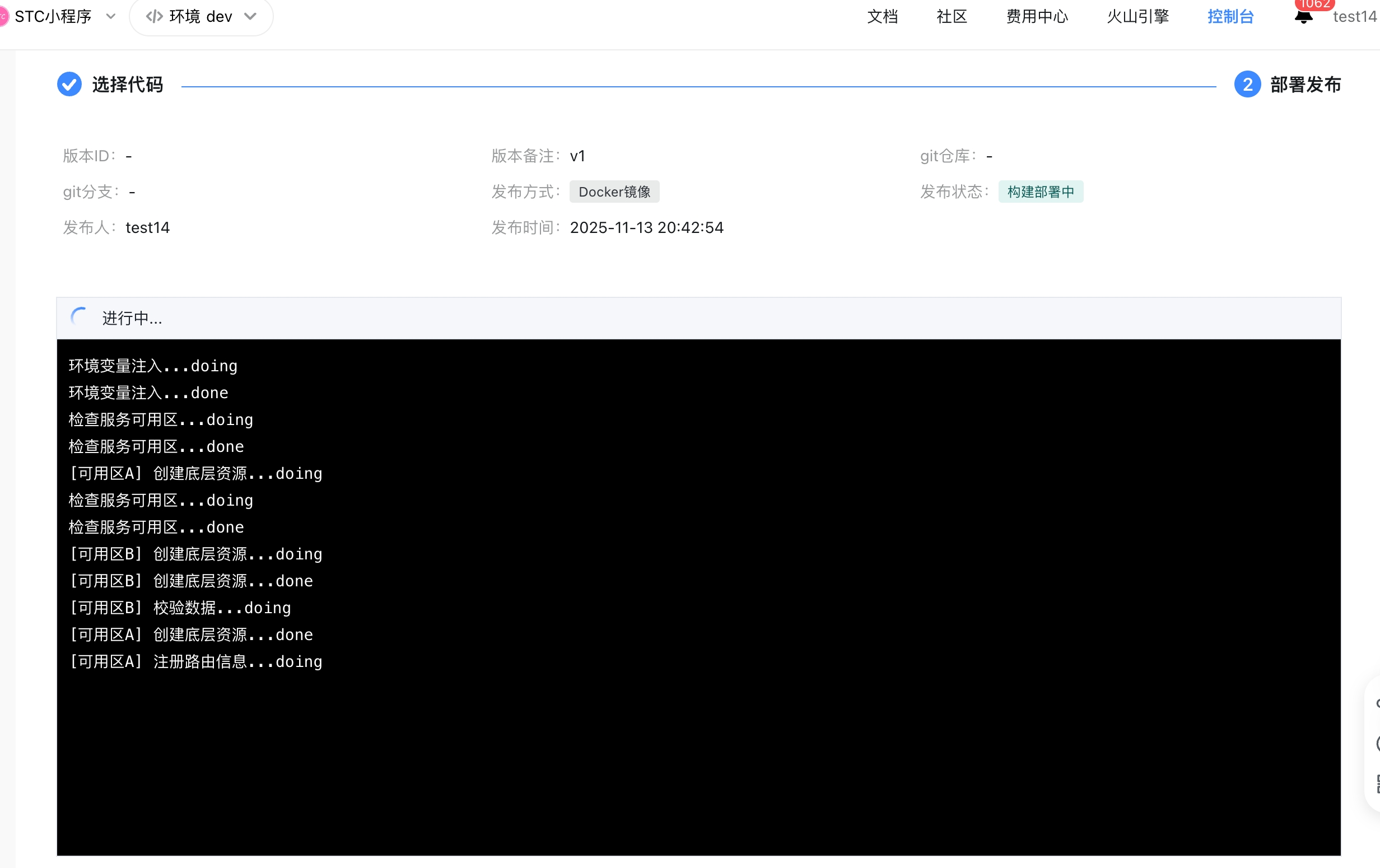Click the 火山引擎 link
Screen dimensions: 1380x868
1137,17
